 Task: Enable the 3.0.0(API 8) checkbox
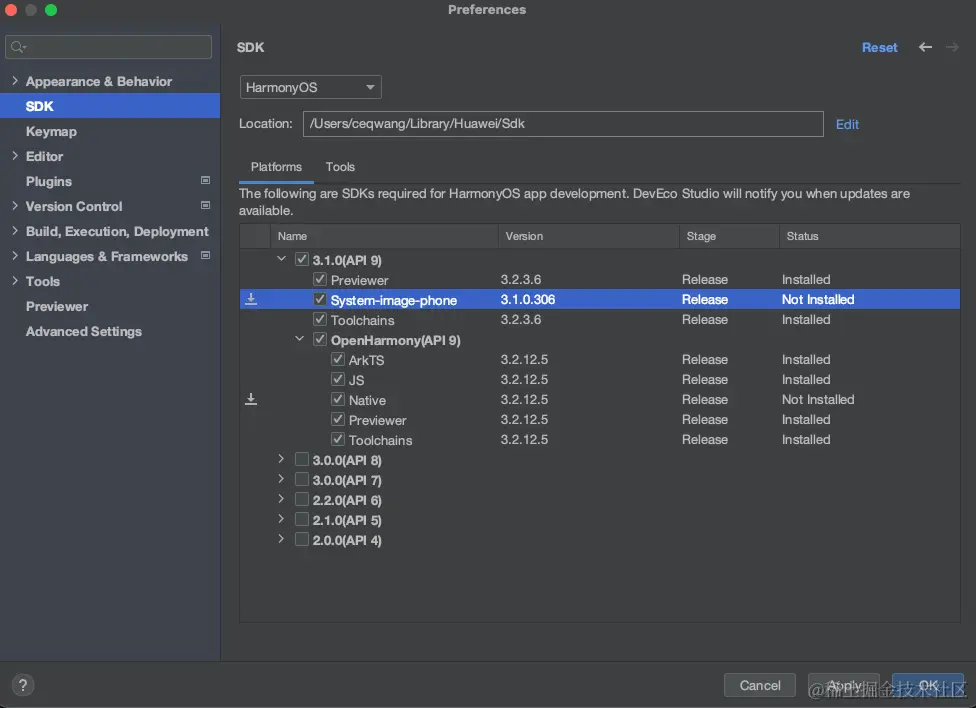click(x=302, y=460)
